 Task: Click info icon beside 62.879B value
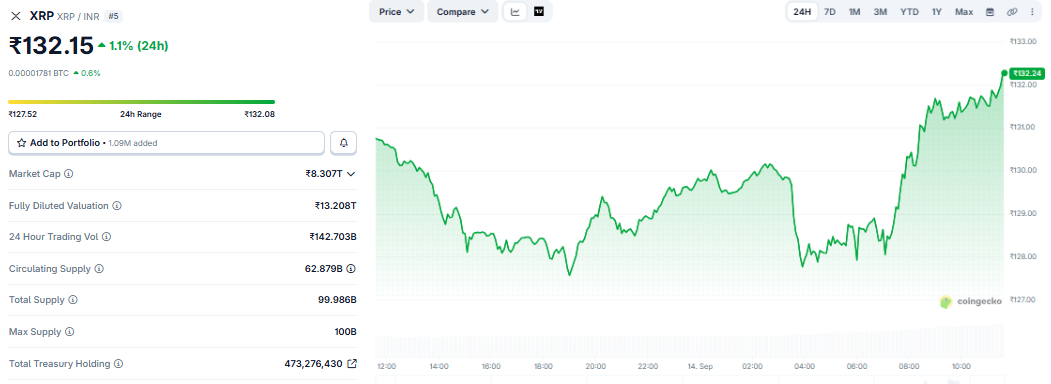click(351, 269)
